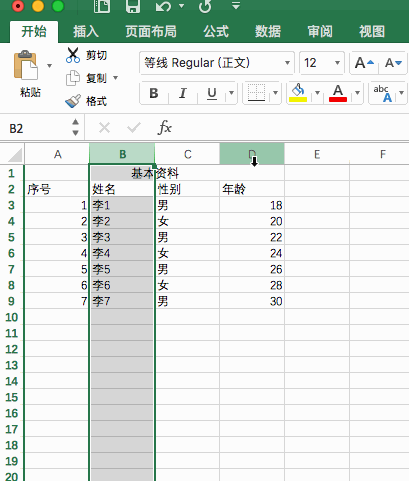Open the borders dropdown arrow
The width and height of the screenshot is (409, 481).
click(275, 93)
